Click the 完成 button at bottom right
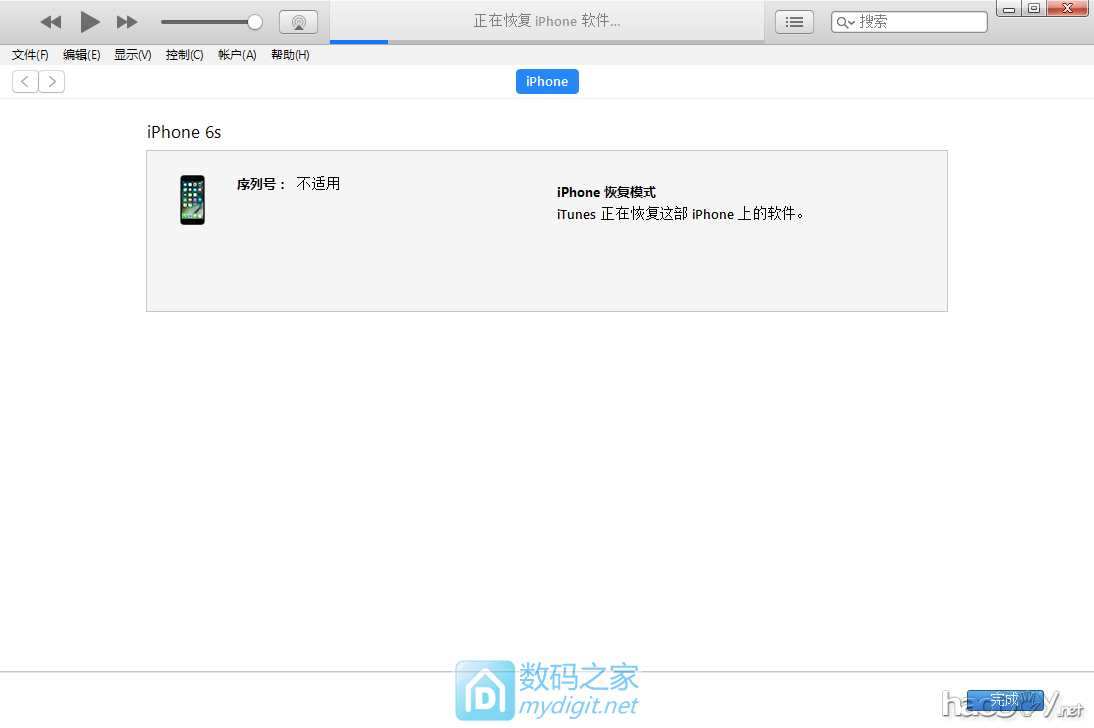The image size is (1094, 728). (1005, 700)
